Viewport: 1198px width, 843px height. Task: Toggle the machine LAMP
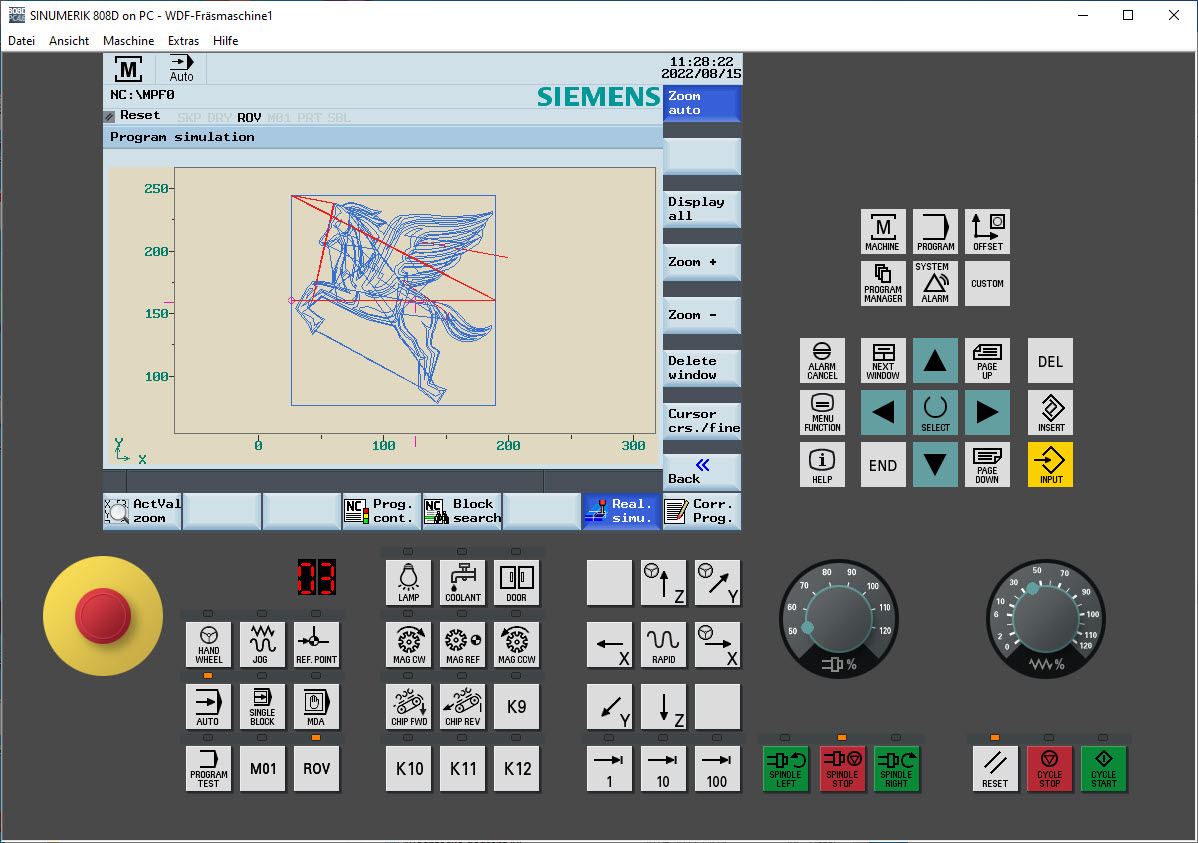(409, 582)
